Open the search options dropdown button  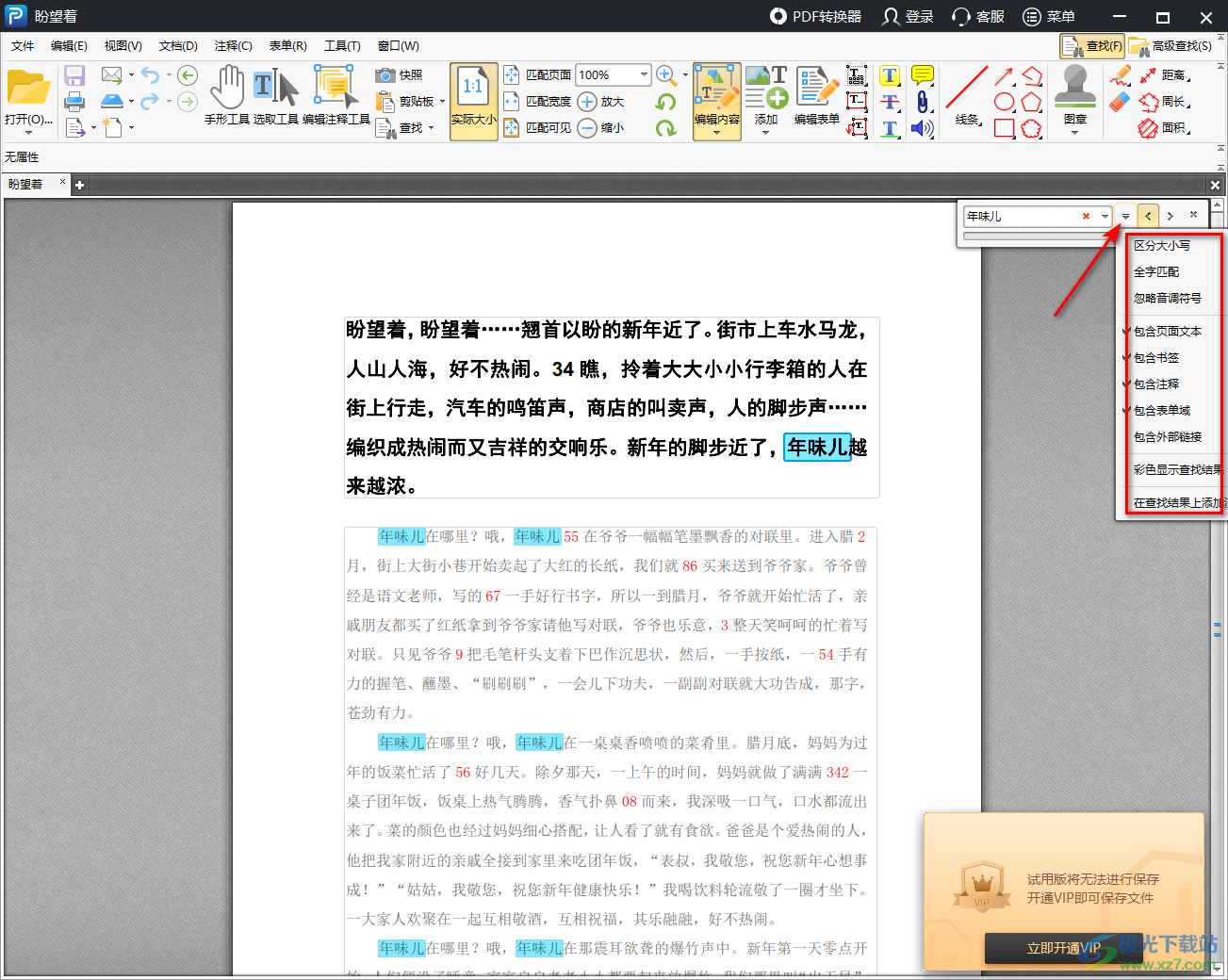coord(1125,216)
